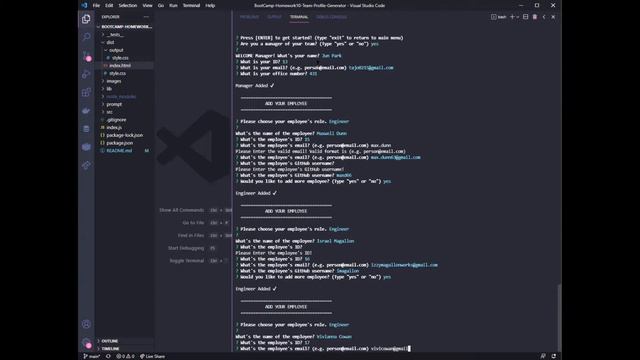The width and height of the screenshot is (640, 360).
Task: Open the Selection menu
Action: [128, 6]
